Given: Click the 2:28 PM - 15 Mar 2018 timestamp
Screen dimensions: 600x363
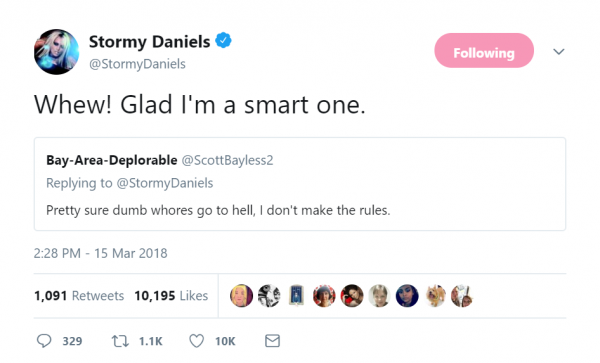Looking at the screenshot, I should pyautogui.click(x=101, y=253).
